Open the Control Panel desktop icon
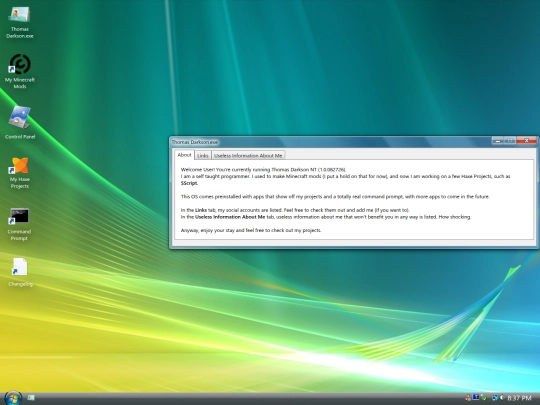Image resolution: width=540 pixels, height=405 pixels. (20, 123)
